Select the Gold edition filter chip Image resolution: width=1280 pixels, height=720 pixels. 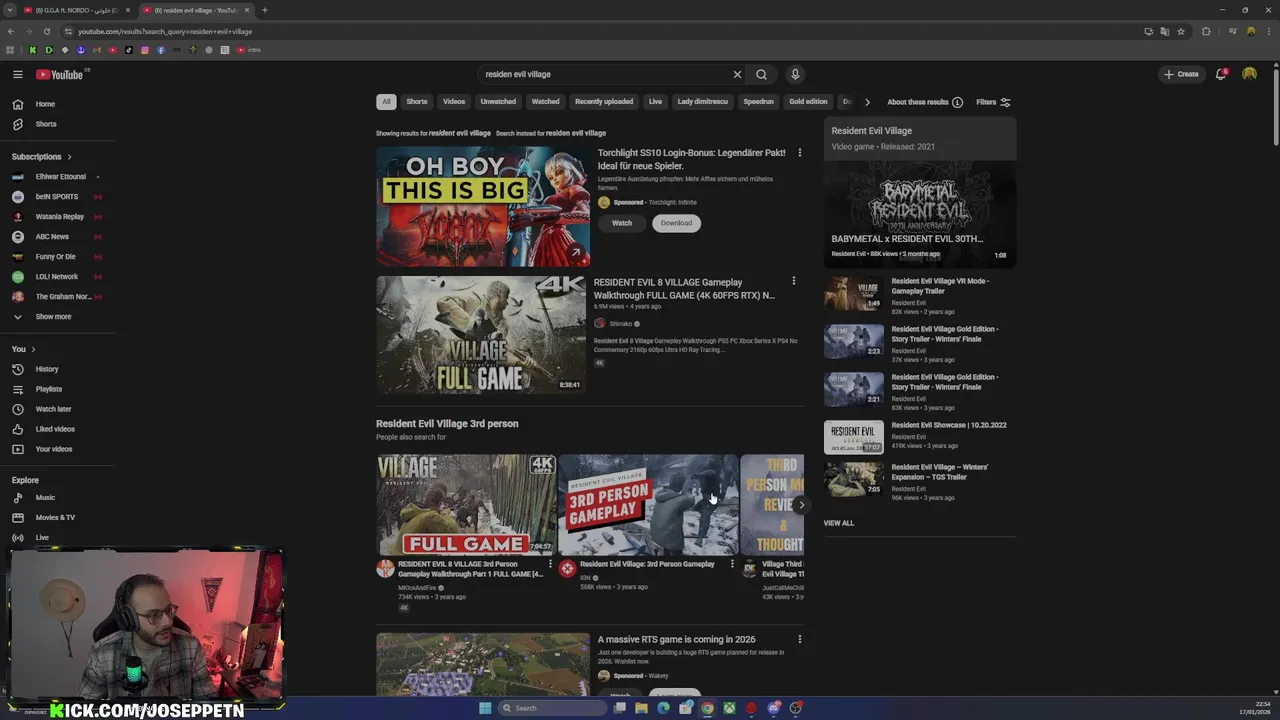808,101
